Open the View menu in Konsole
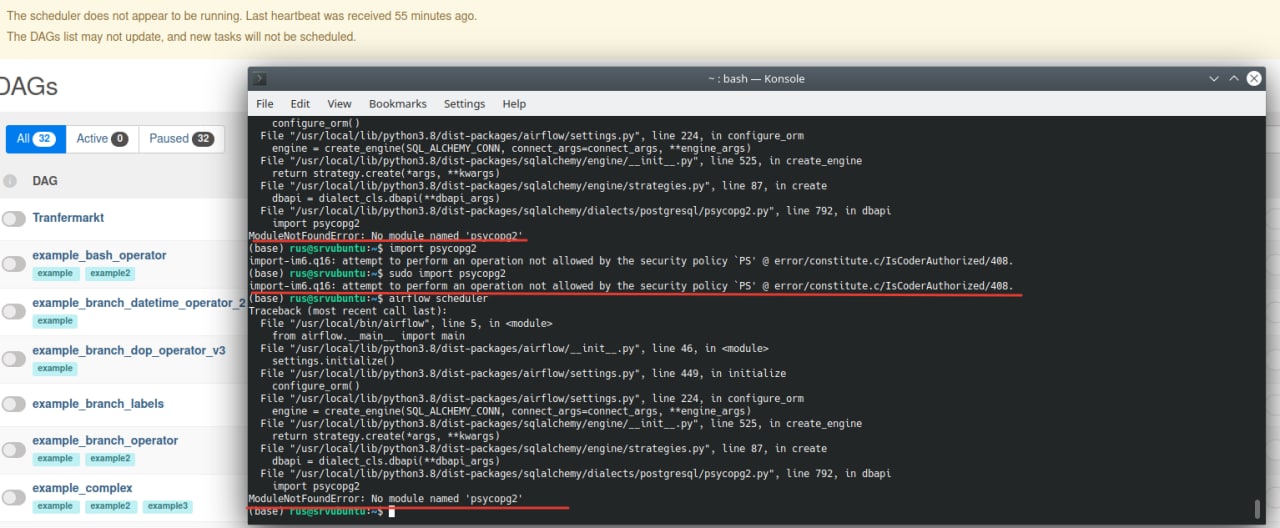Viewport: 1280px width, 528px height. [x=339, y=104]
